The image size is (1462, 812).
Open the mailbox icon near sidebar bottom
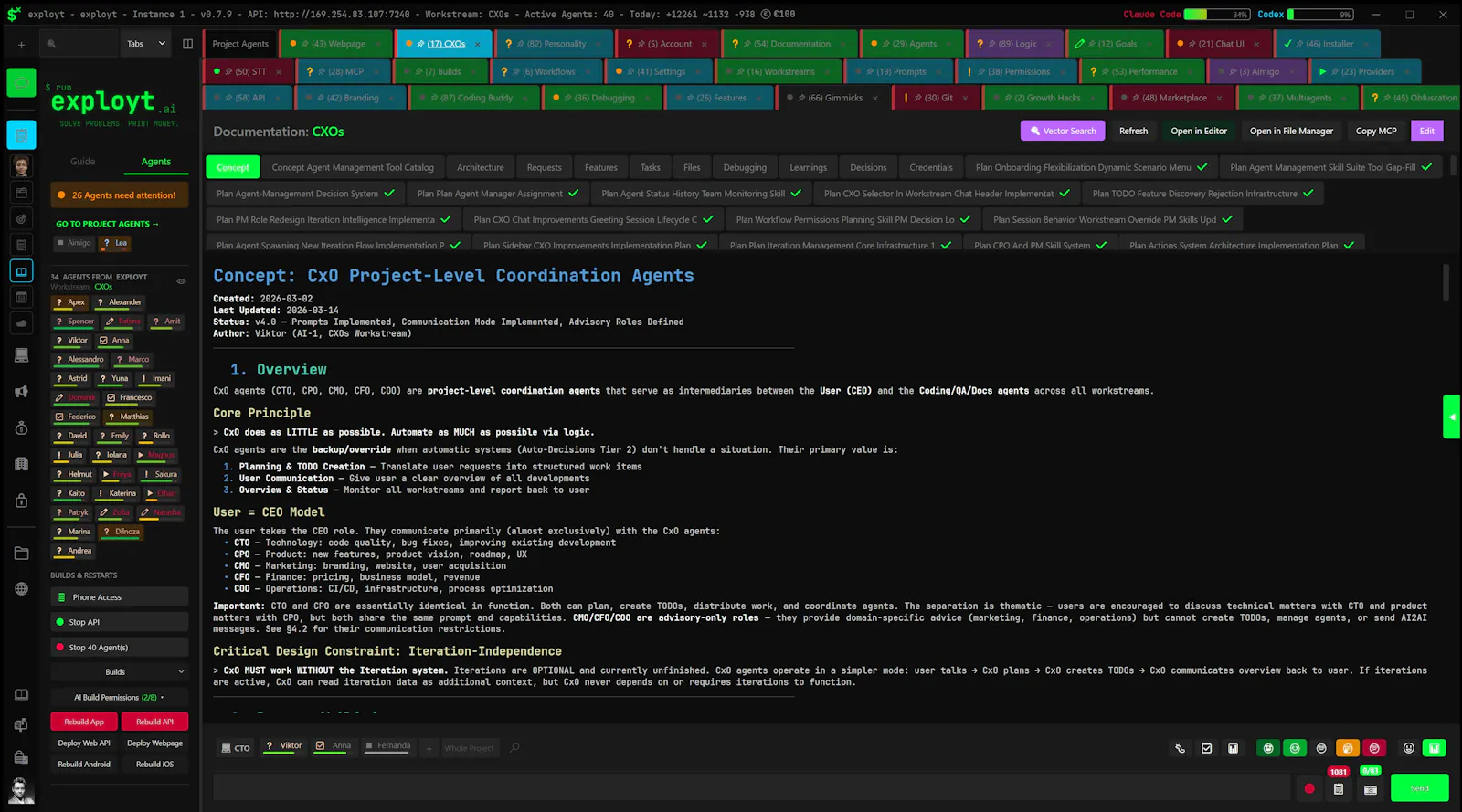pyautogui.click(x=21, y=725)
